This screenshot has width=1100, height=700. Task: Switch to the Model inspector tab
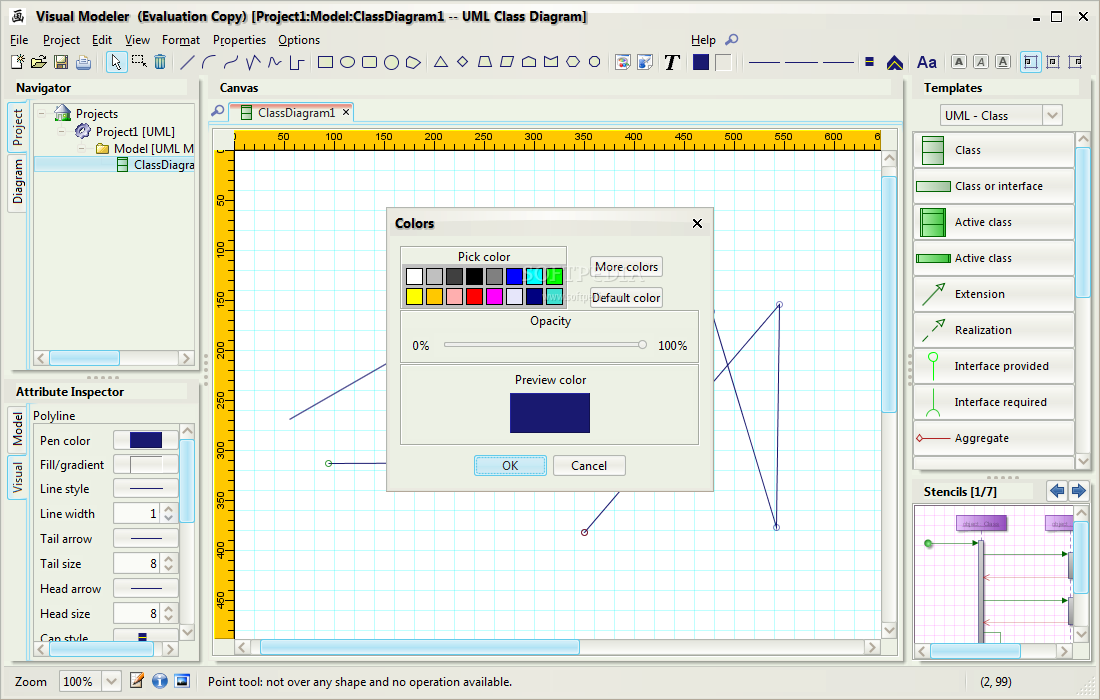[18, 429]
